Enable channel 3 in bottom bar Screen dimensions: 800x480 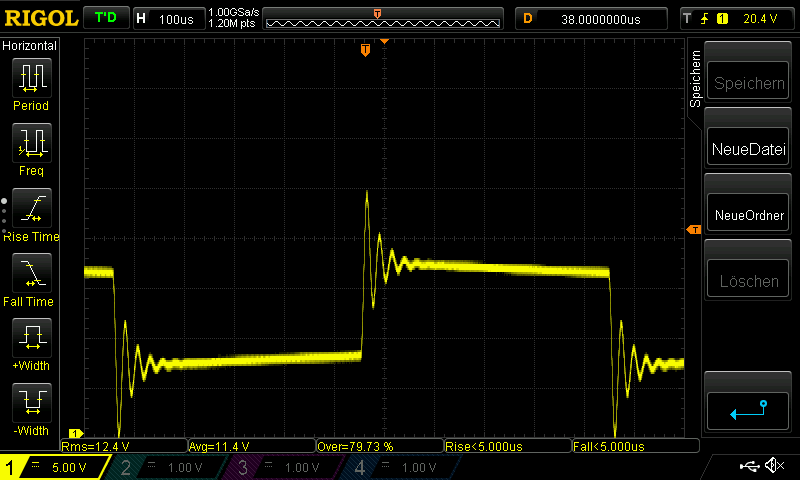pos(278,467)
